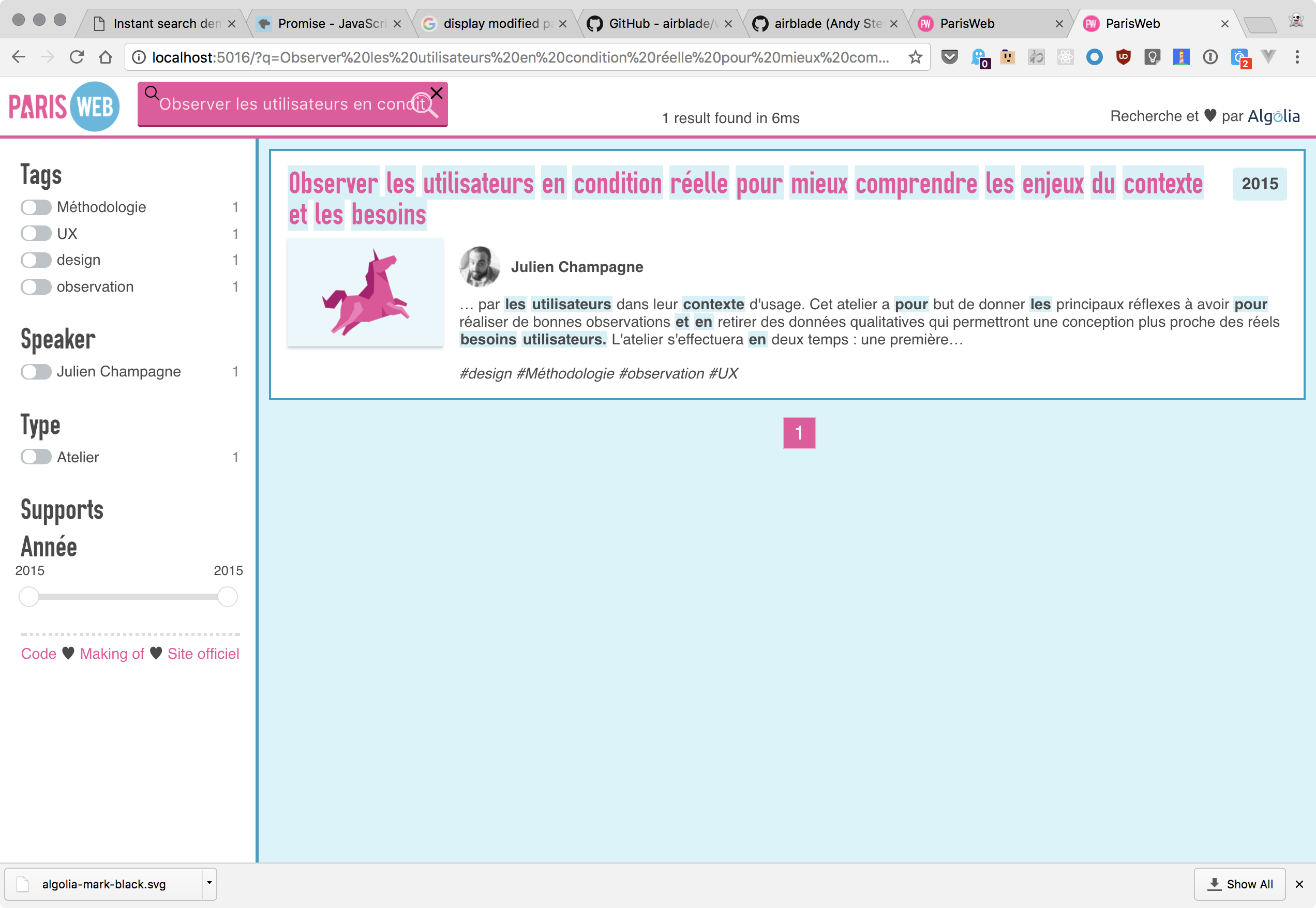Clear the search query with the X icon
1316x908 pixels.
coord(437,93)
